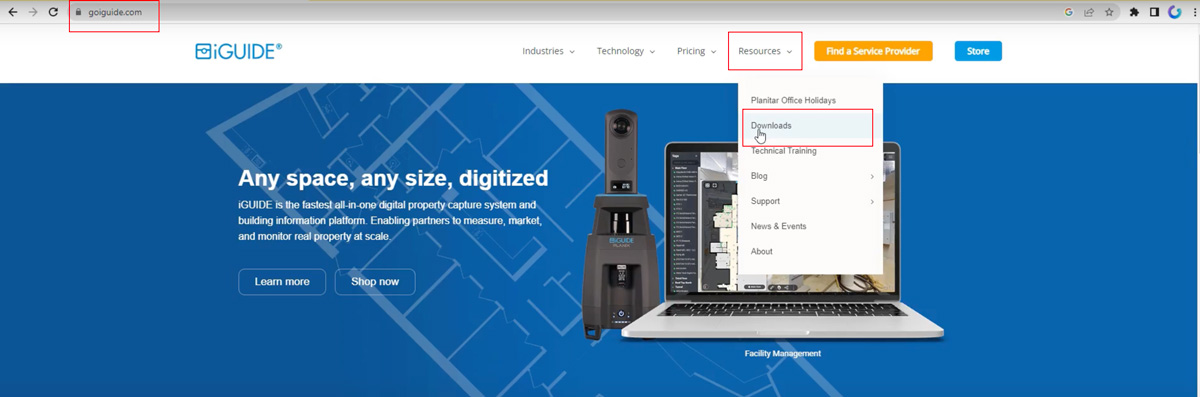This screenshot has height=397, width=1200.
Task: Expand the Support submenu
Action: pyautogui.click(x=811, y=201)
